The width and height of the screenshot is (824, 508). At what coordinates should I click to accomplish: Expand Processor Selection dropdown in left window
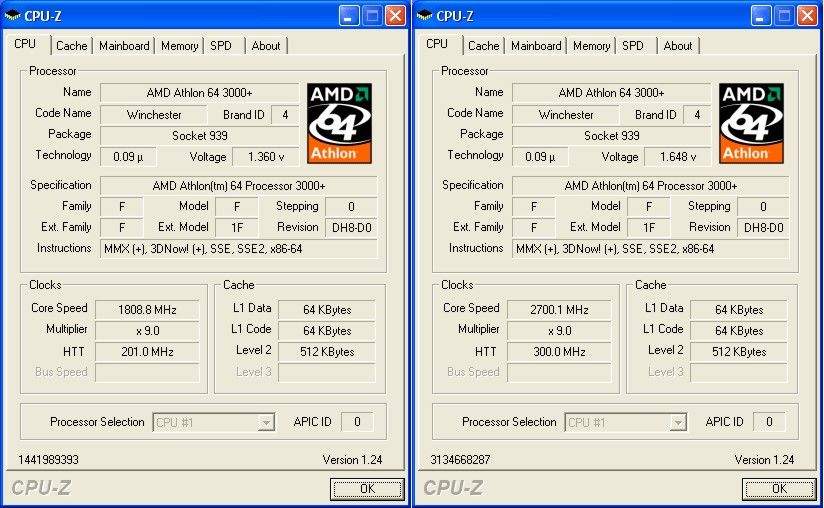(267, 422)
